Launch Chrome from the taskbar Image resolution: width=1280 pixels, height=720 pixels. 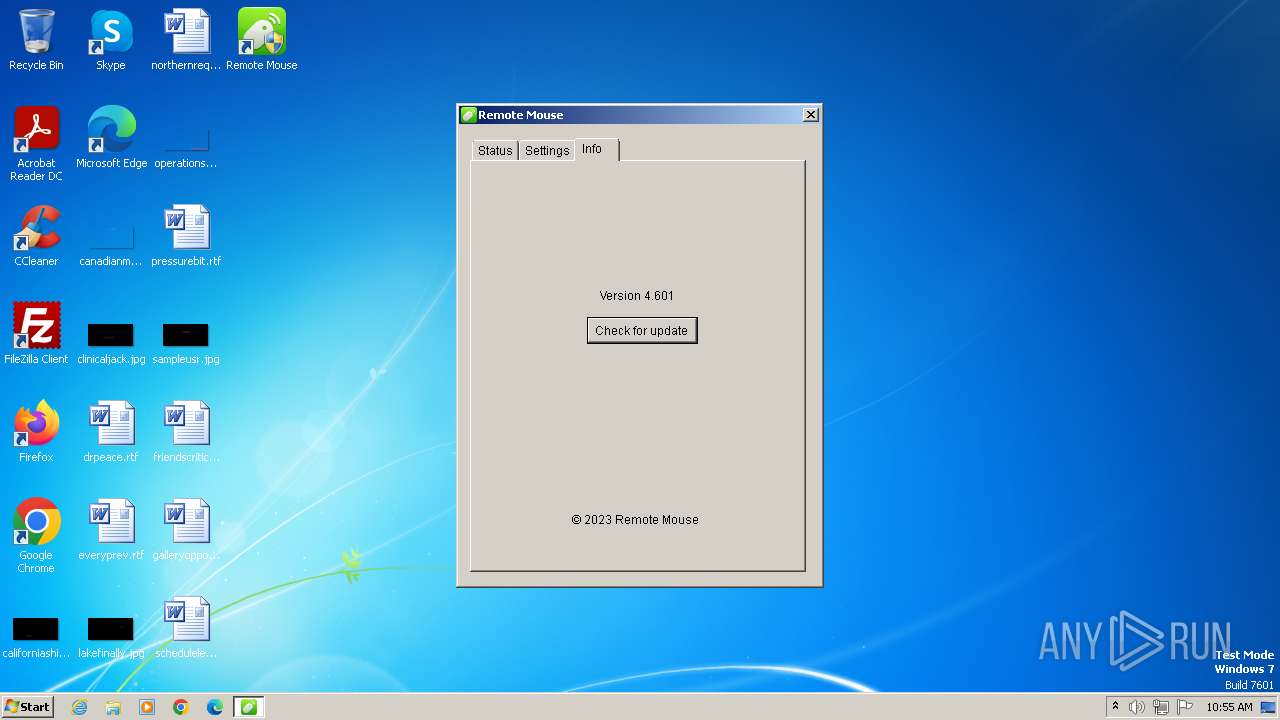[x=181, y=707]
